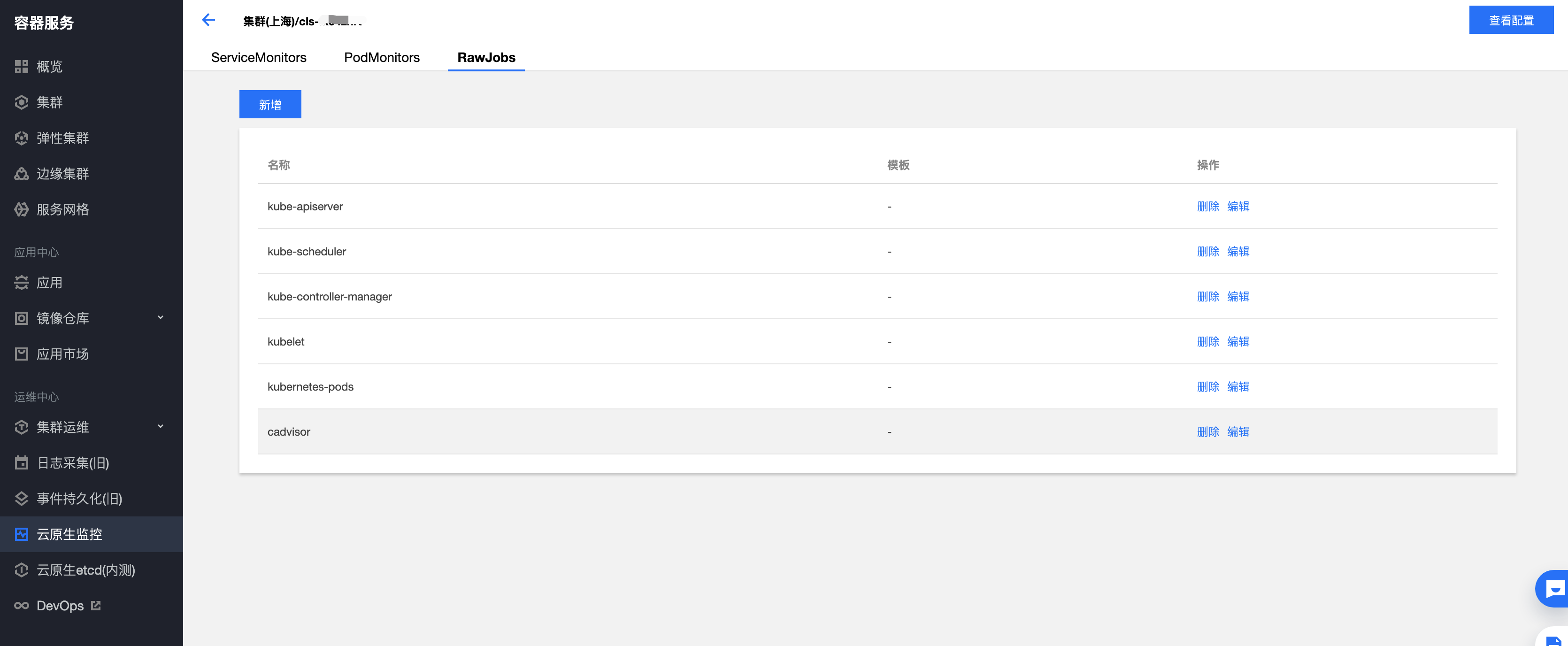Click the 查看配置 view config button

click(x=1511, y=20)
